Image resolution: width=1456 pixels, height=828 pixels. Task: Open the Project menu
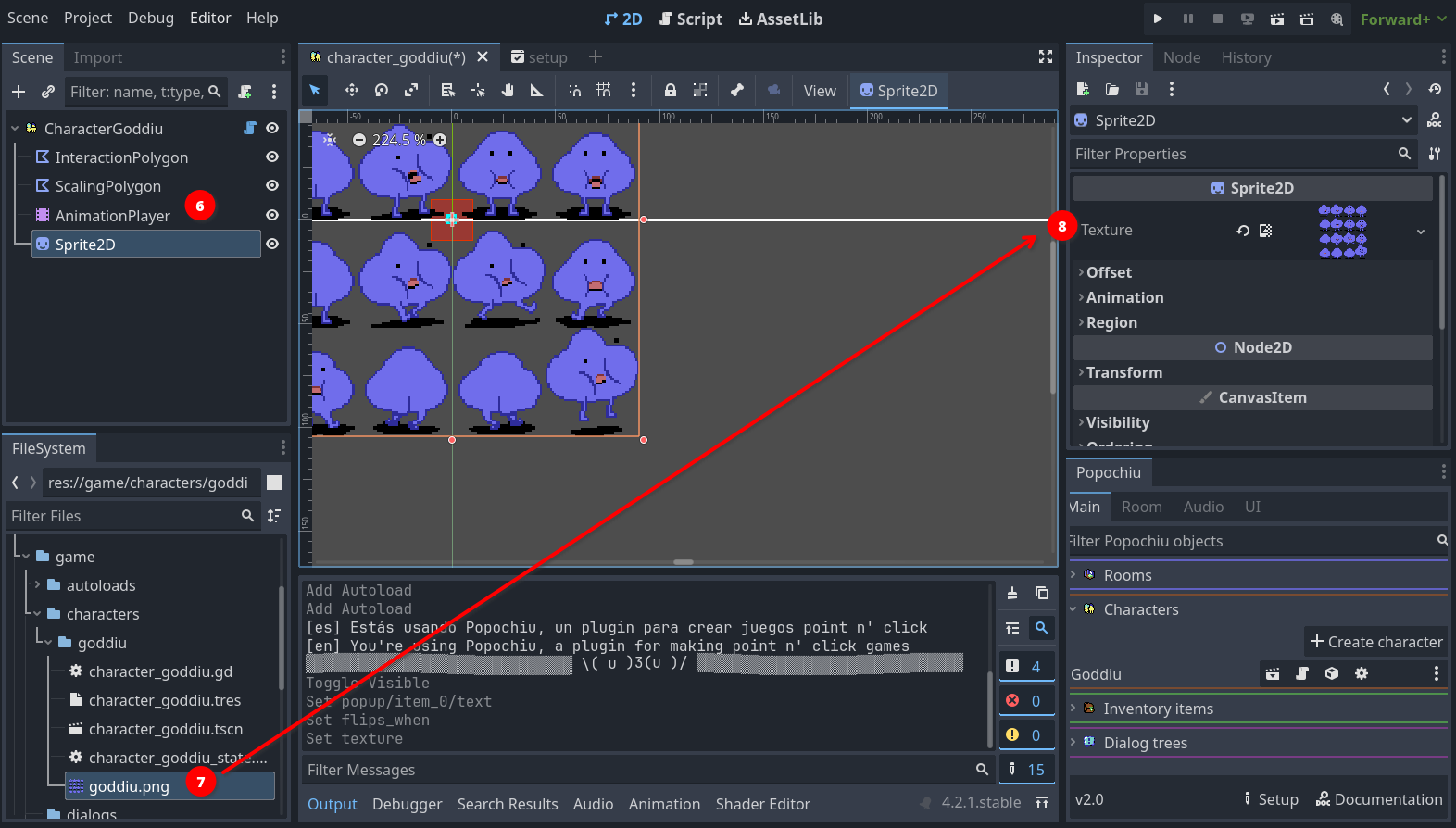point(88,18)
